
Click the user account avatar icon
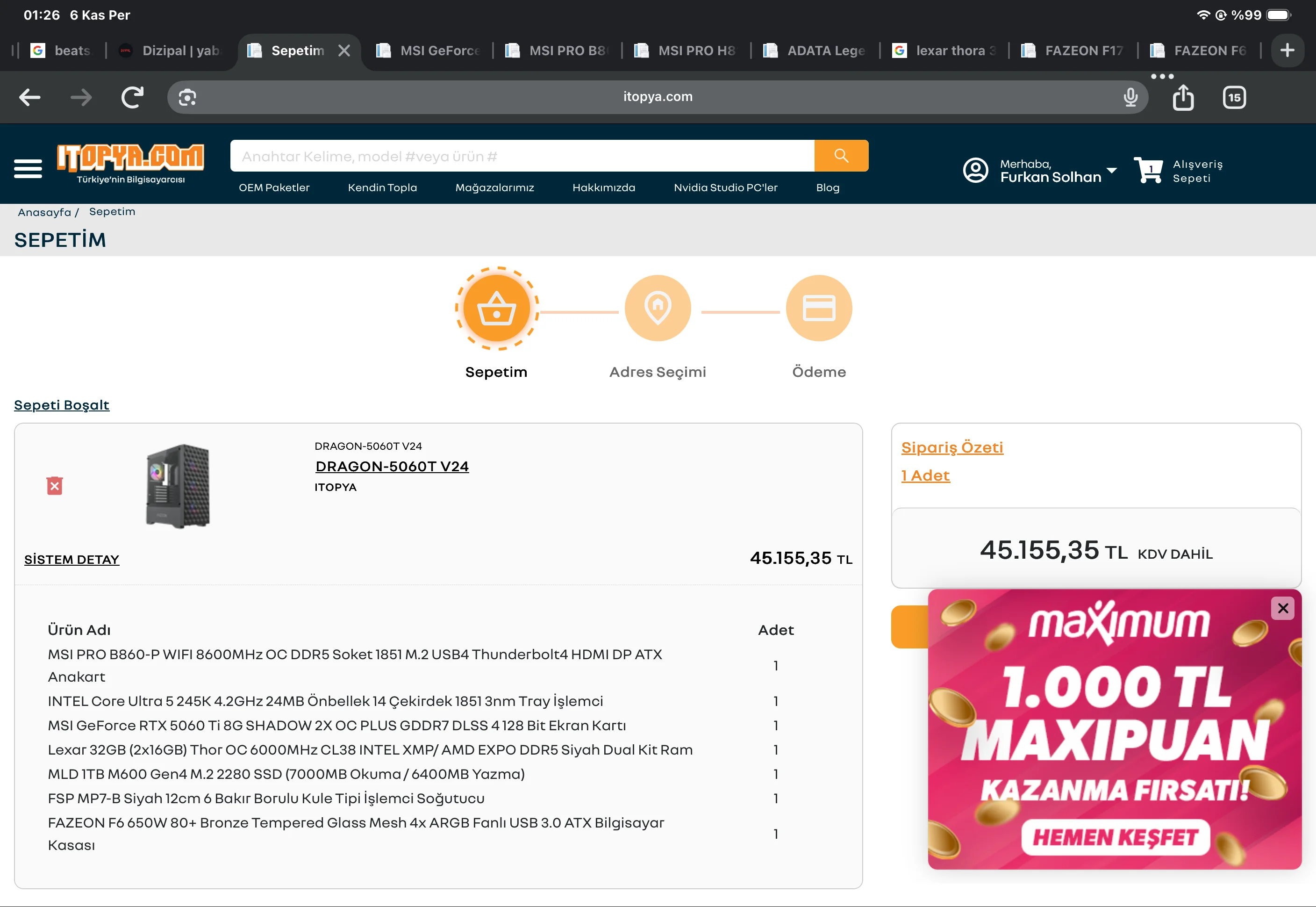pos(975,170)
